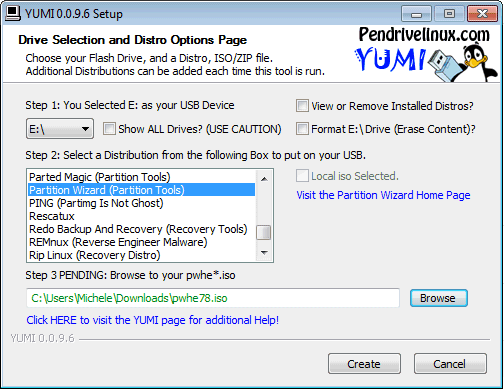504x389 pixels.
Task: Click the distro list scroll up arrow
Action: coord(264,179)
